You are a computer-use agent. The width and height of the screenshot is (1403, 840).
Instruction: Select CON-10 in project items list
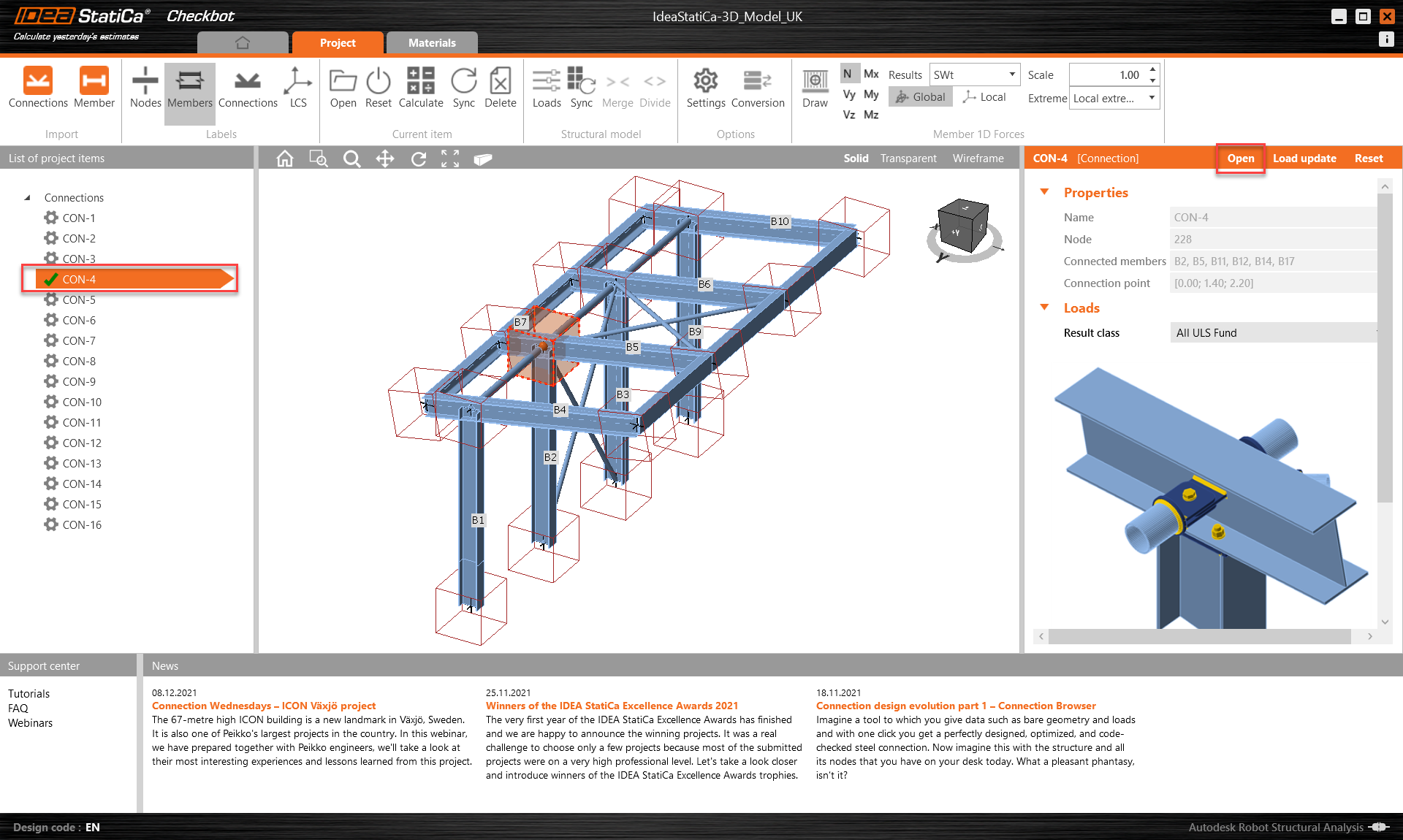click(x=82, y=402)
